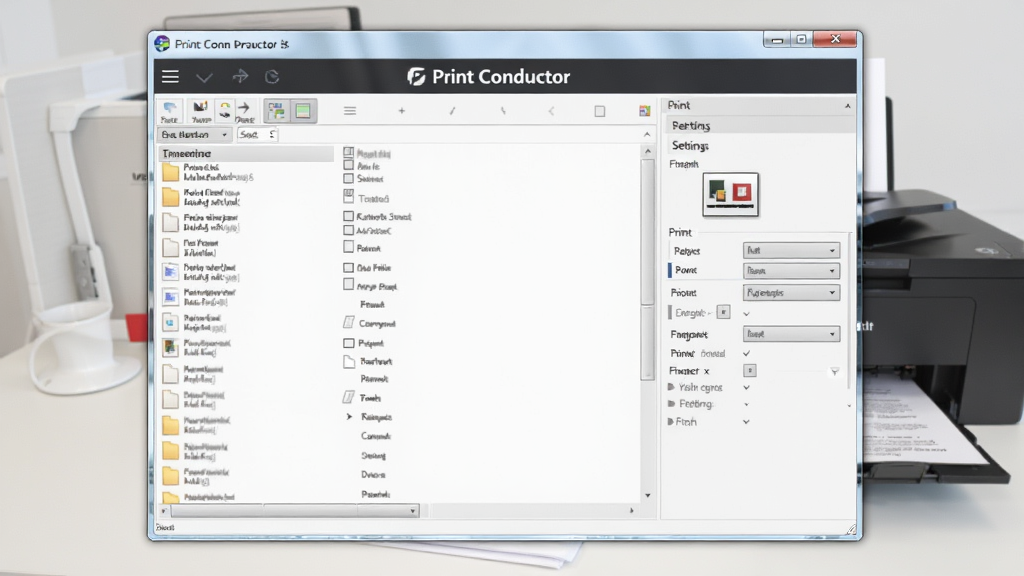Open the "Pome" dropdown
Viewport: 1024px width, 576px height.
click(791, 270)
